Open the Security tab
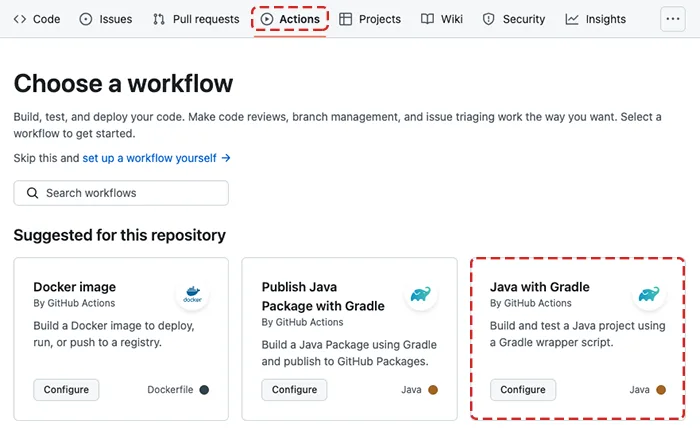This screenshot has height=428, width=700. click(x=514, y=19)
